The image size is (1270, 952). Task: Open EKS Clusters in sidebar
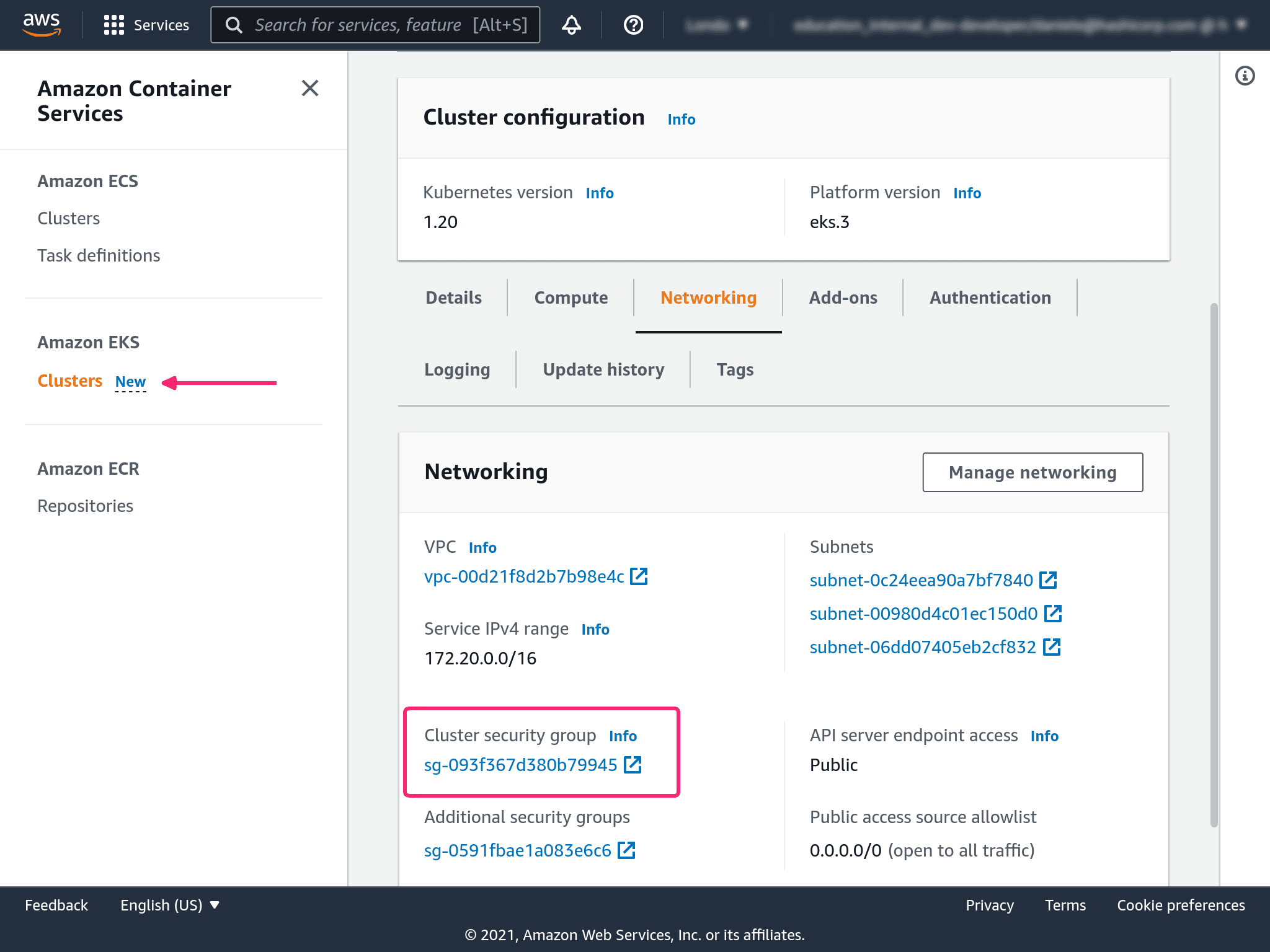(70, 381)
